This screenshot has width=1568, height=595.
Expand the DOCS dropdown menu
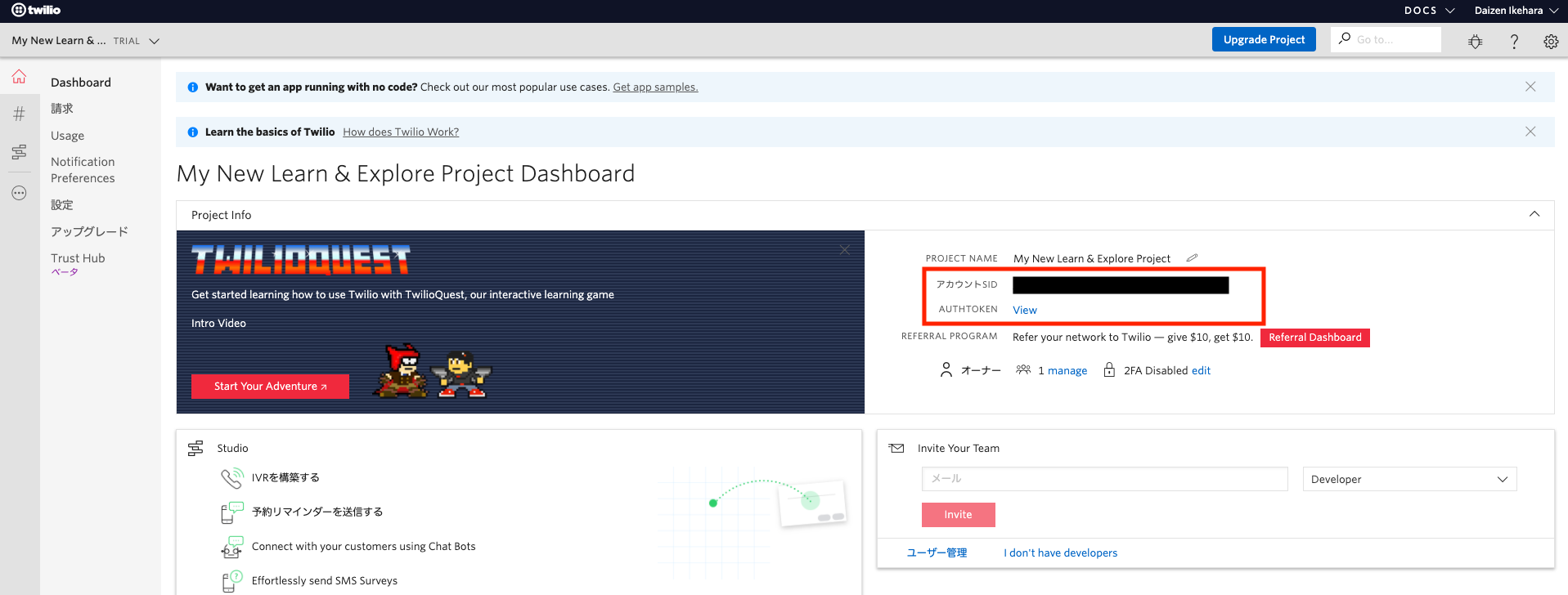coord(1429,11)
